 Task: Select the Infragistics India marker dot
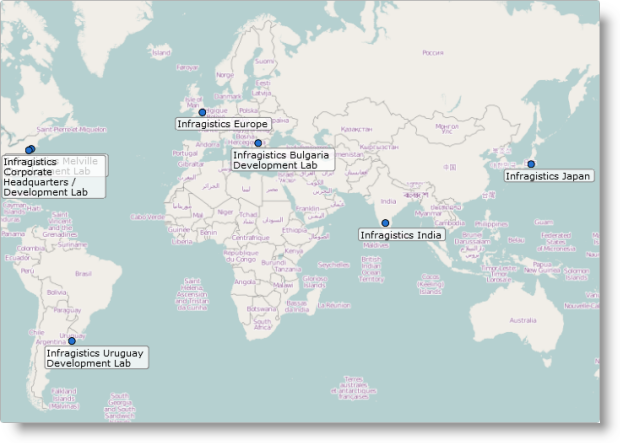385,223
